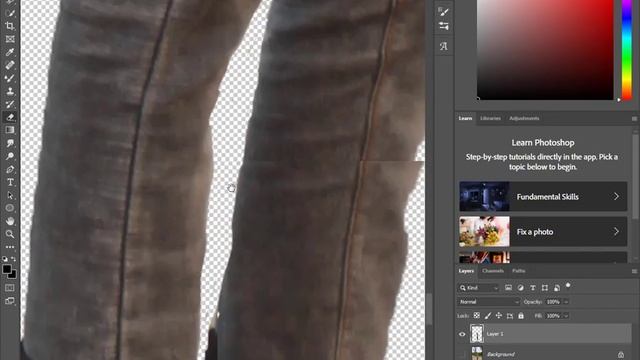The height and width of the screenshot is (360, 640).
Task: Open the Normal blend mode dropdown
Action: [489, 302]
